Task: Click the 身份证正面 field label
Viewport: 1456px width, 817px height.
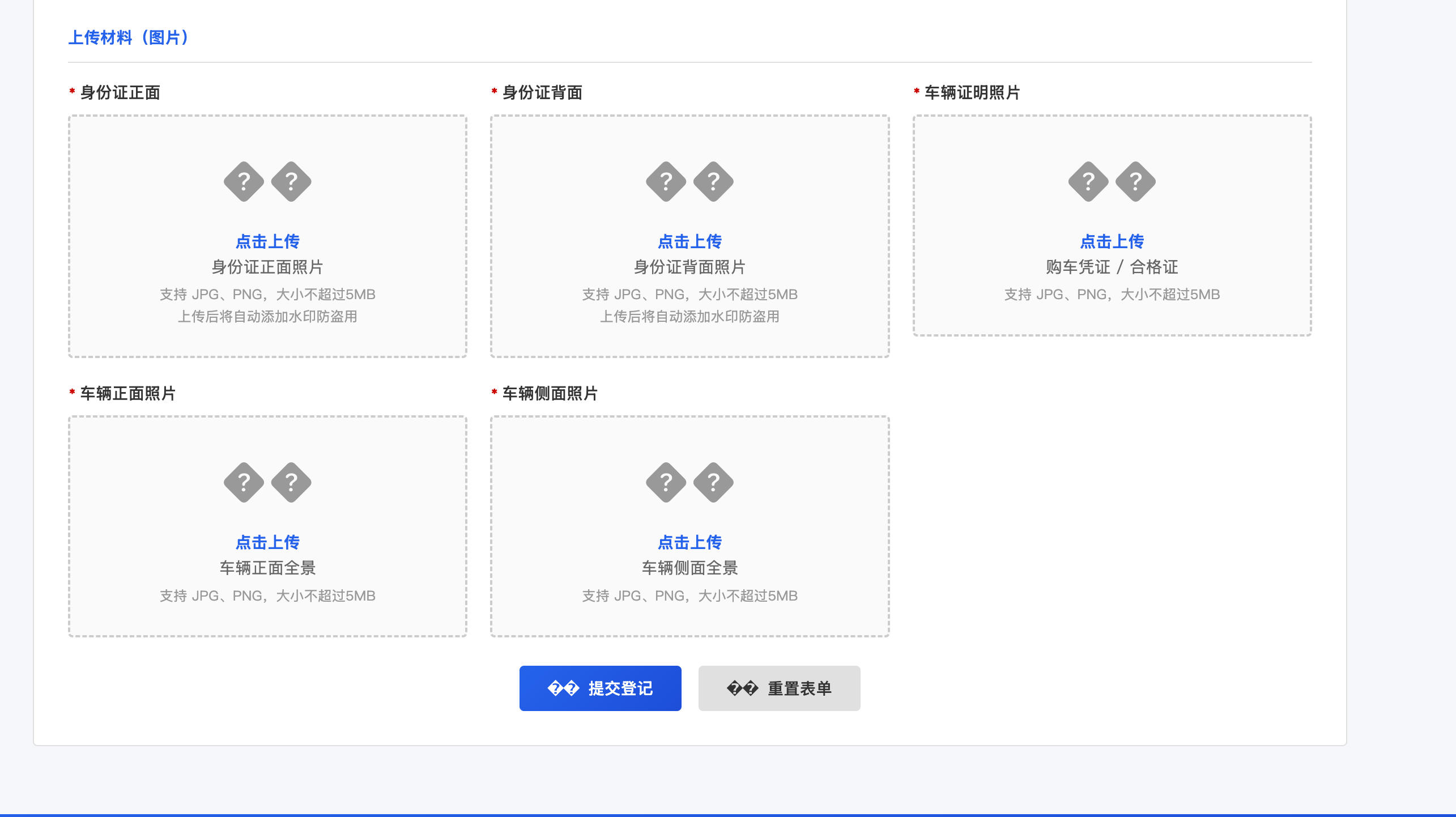Action: tap(120, 92)
